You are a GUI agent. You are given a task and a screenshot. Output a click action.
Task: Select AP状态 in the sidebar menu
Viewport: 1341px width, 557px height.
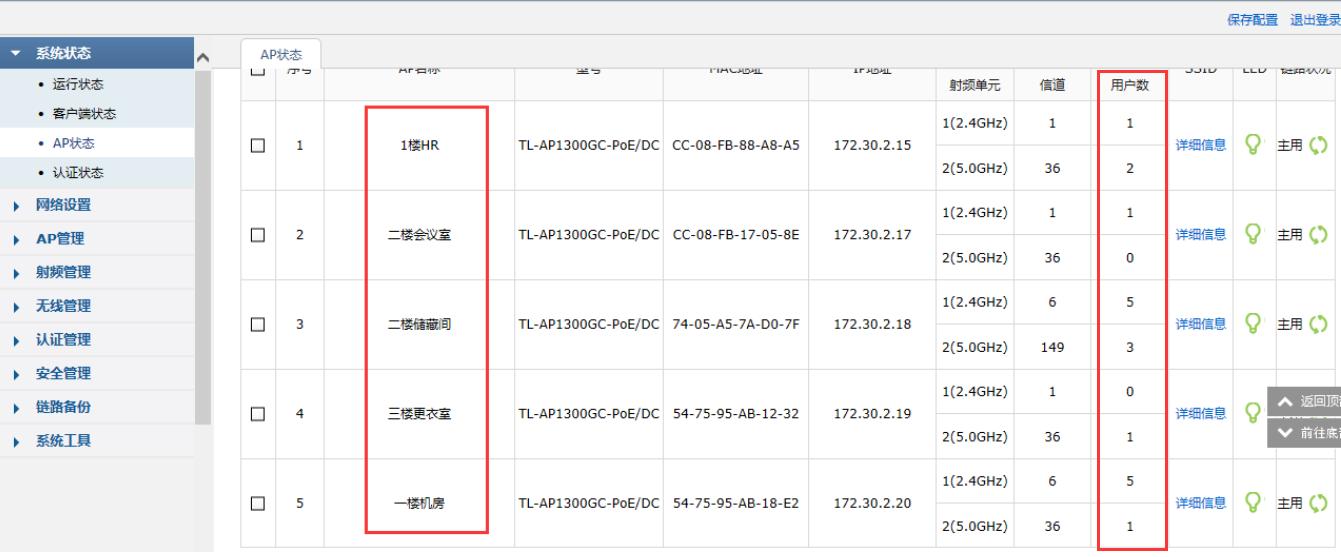73,143
